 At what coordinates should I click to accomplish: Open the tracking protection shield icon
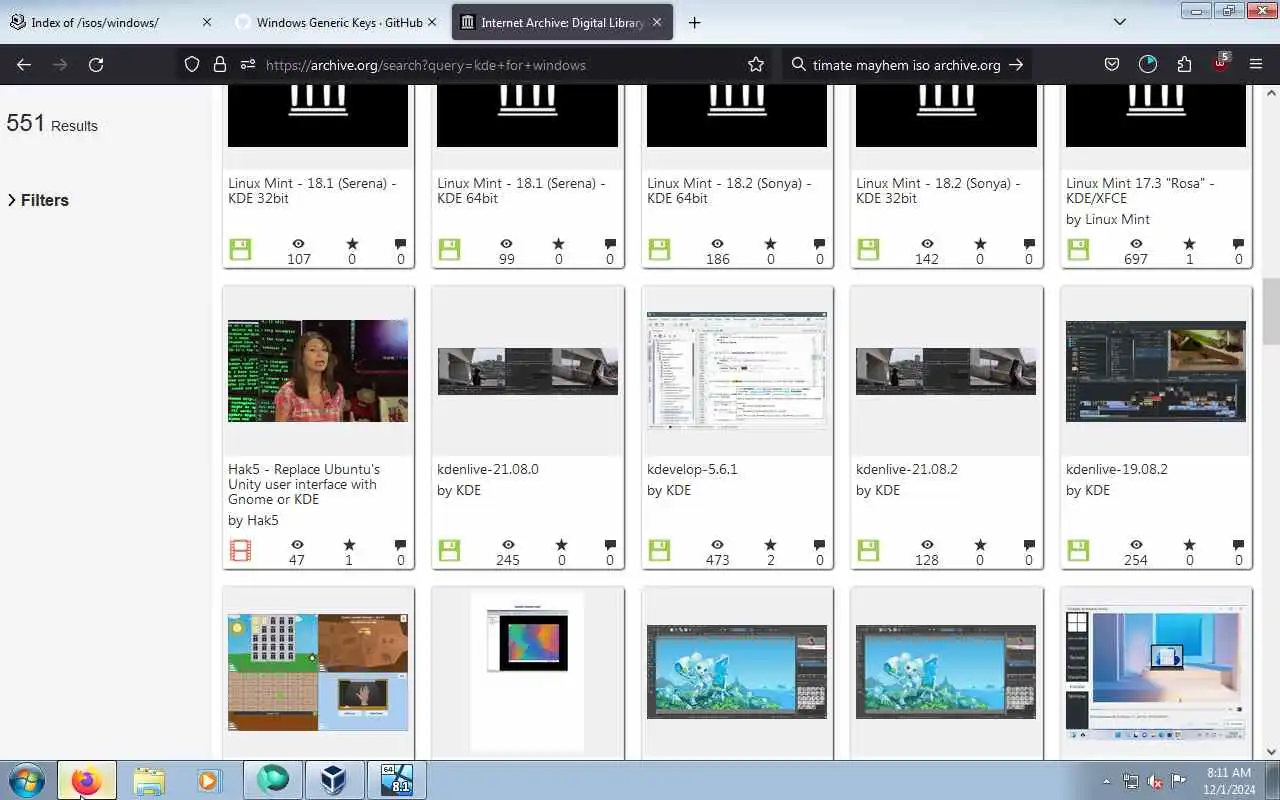tap(192, 64)
